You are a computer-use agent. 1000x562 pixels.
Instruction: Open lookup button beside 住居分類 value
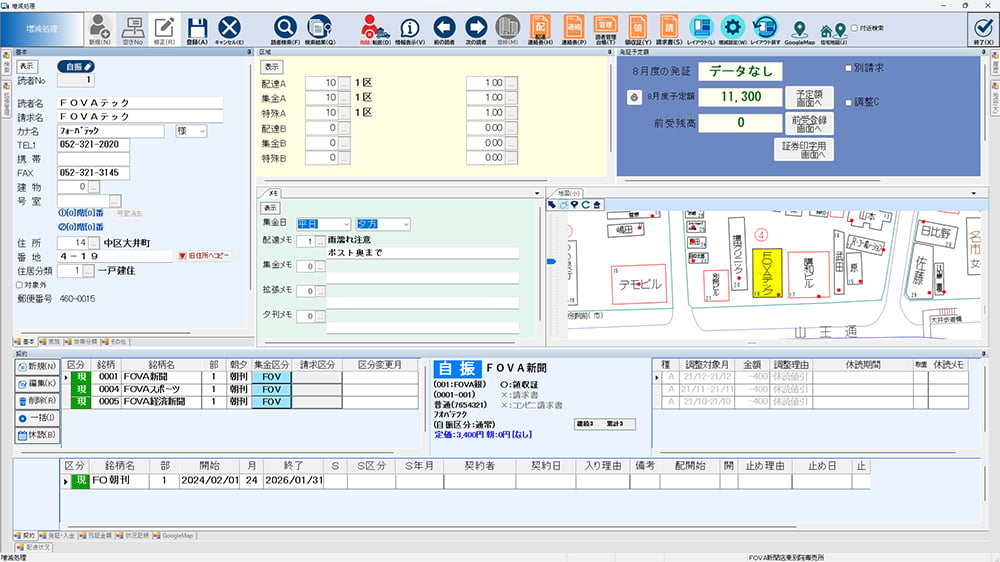pyautogui.click(x=89, y=271)
